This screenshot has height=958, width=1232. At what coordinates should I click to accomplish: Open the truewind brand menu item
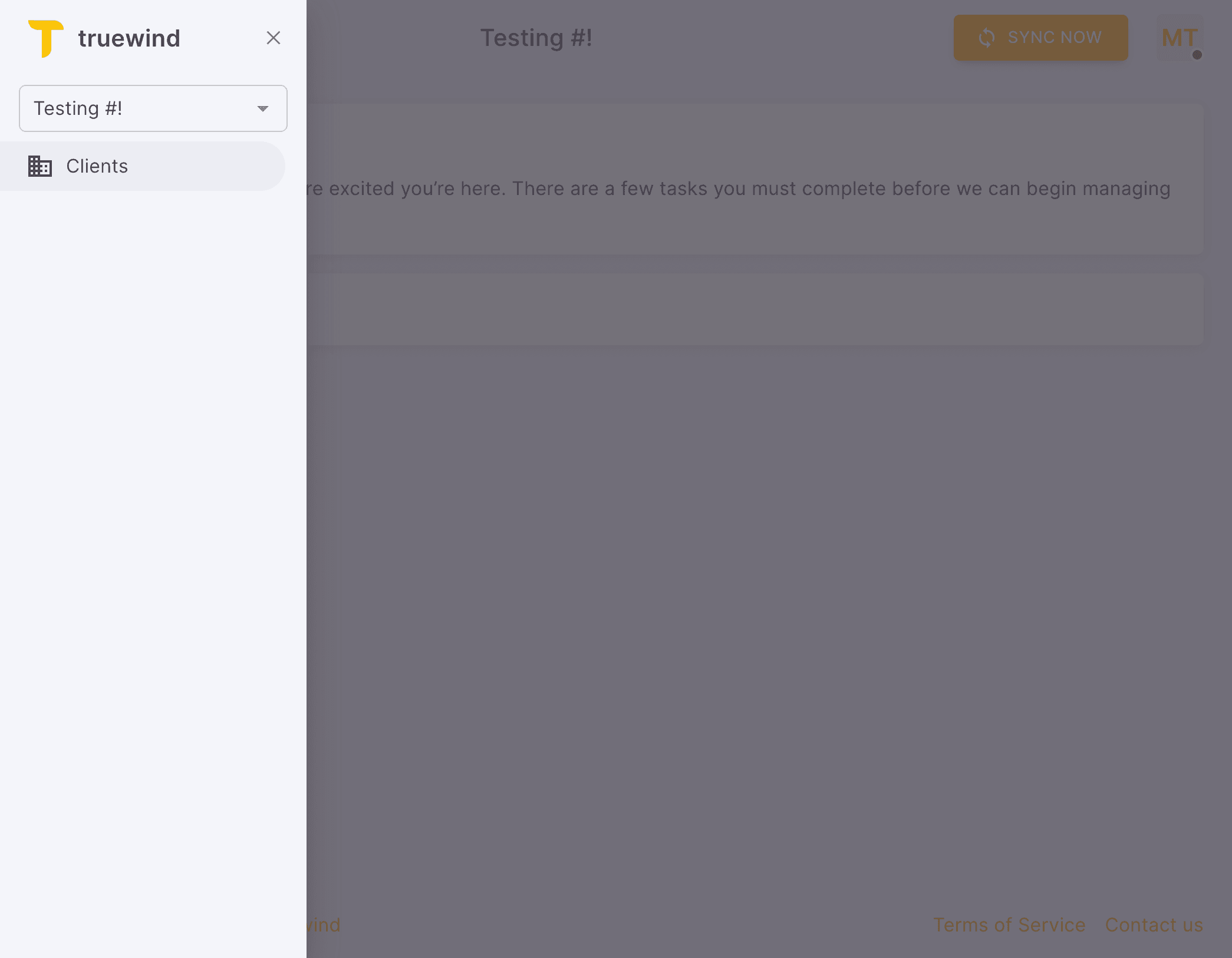coord(129,37)
